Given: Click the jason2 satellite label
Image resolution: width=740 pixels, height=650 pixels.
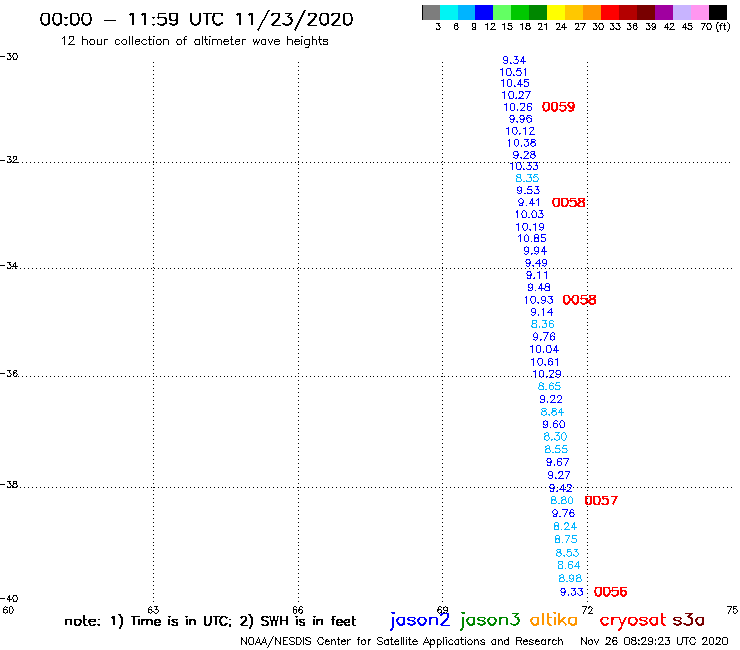Looking at the screenshot, I should click(x=420, y=620).
